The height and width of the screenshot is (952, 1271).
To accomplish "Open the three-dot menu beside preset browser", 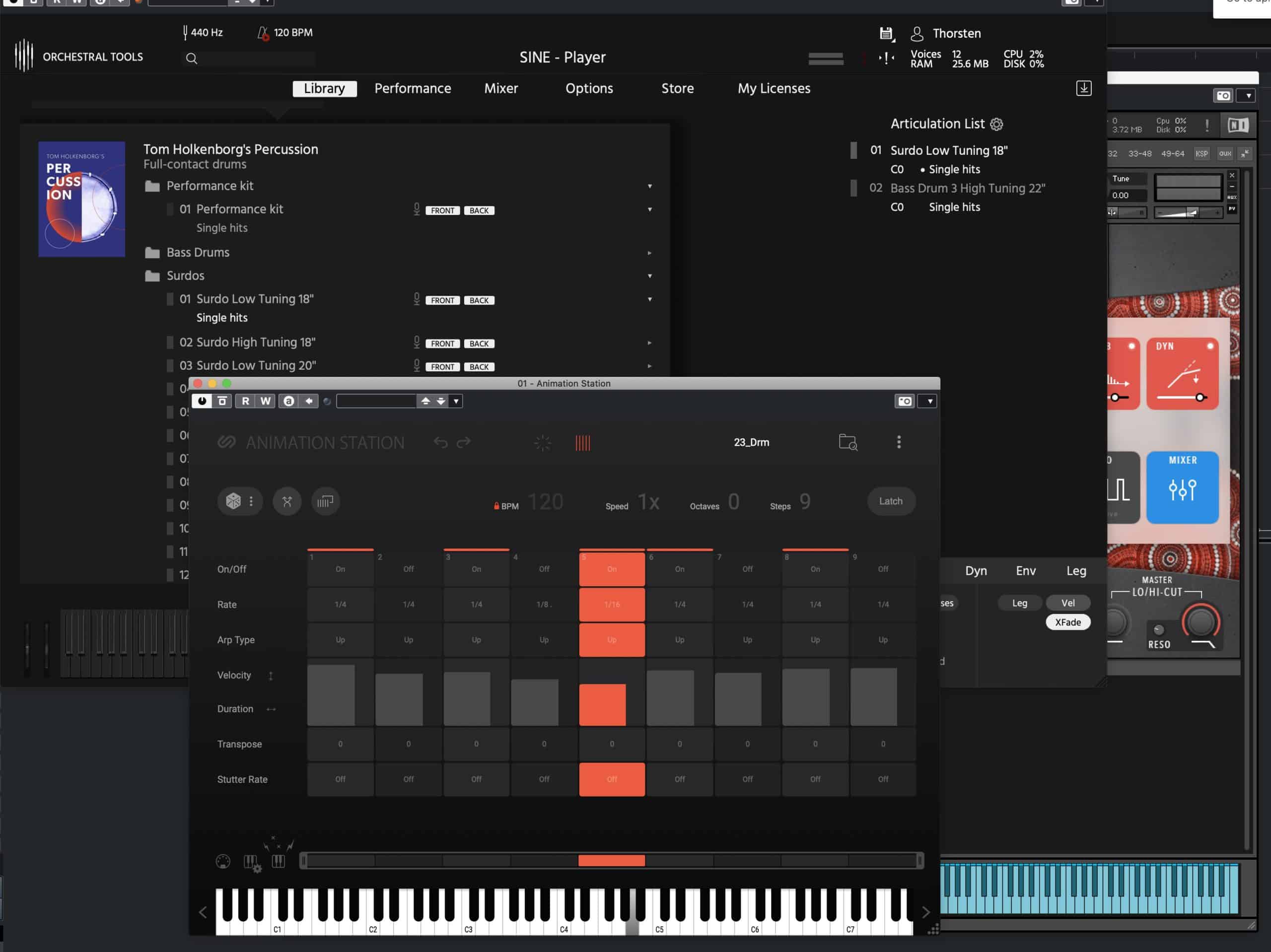I will (899, 442).
